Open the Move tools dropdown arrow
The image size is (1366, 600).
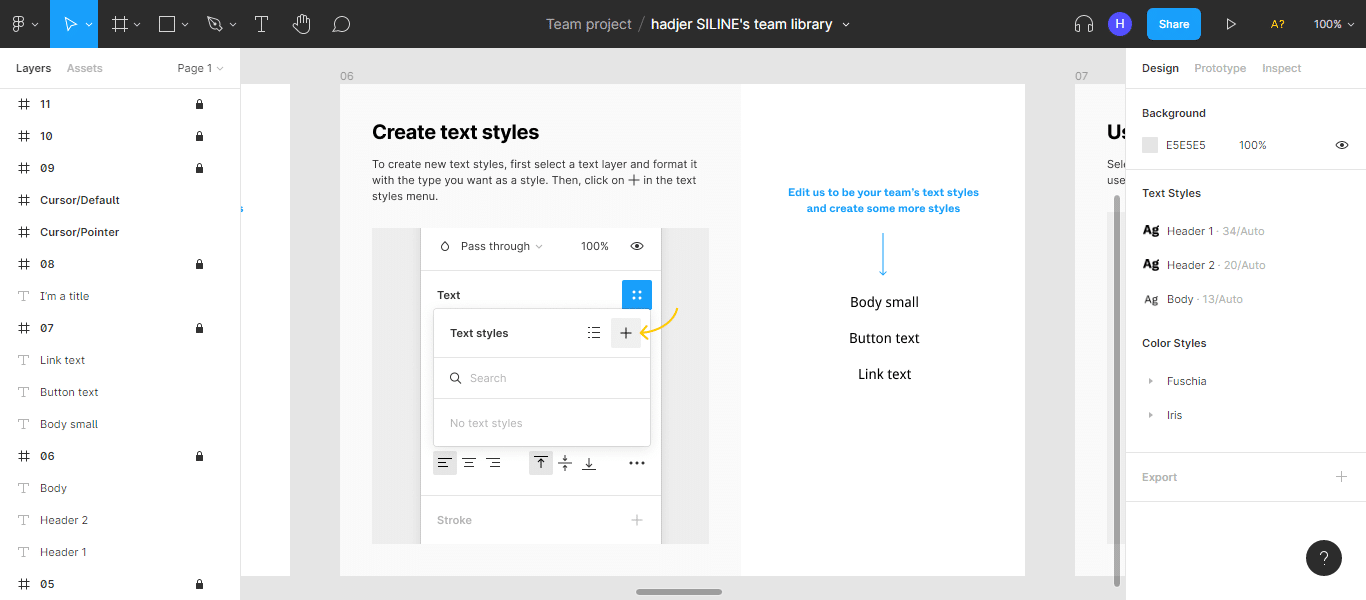coord(89,24)
